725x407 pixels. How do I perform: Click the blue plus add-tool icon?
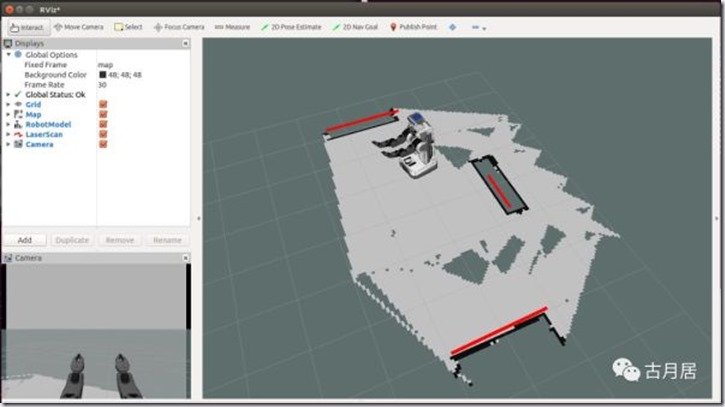pyautogui.click(x=452, y=27)
